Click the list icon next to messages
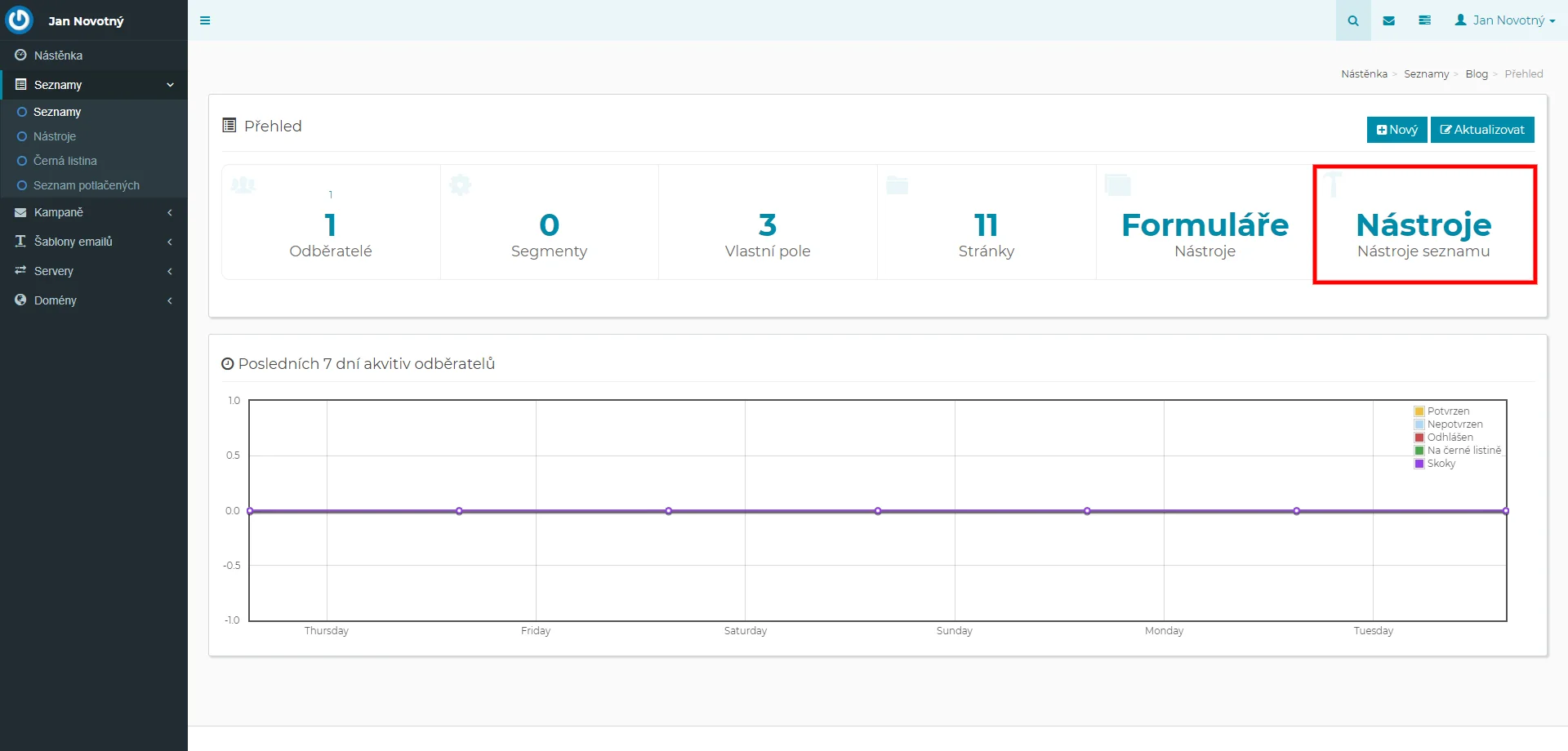Image resolution: width=1568 pixels, height=751 pixels. (1424, 20)
